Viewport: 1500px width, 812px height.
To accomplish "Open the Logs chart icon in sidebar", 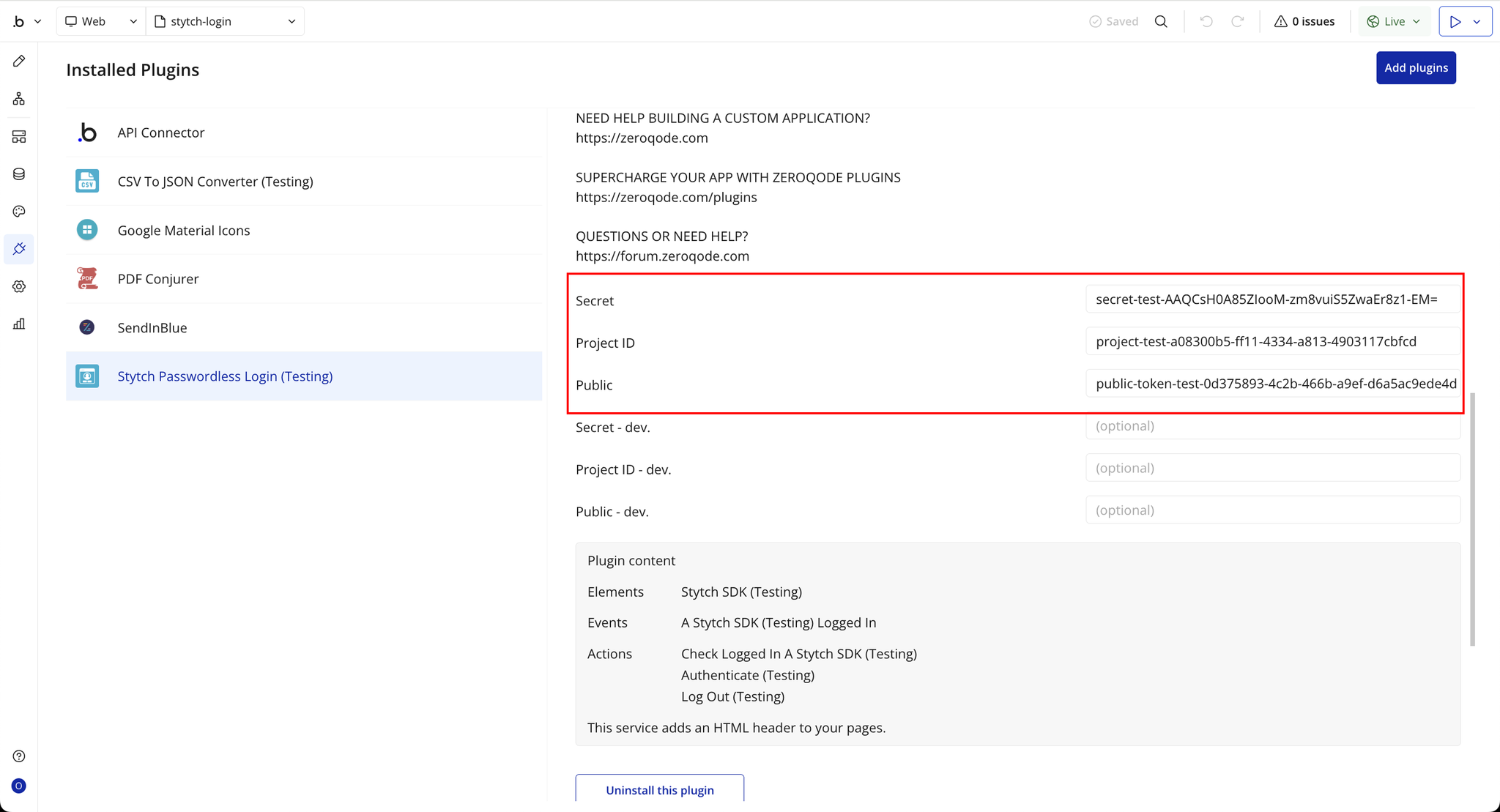I will coord(19,324).
